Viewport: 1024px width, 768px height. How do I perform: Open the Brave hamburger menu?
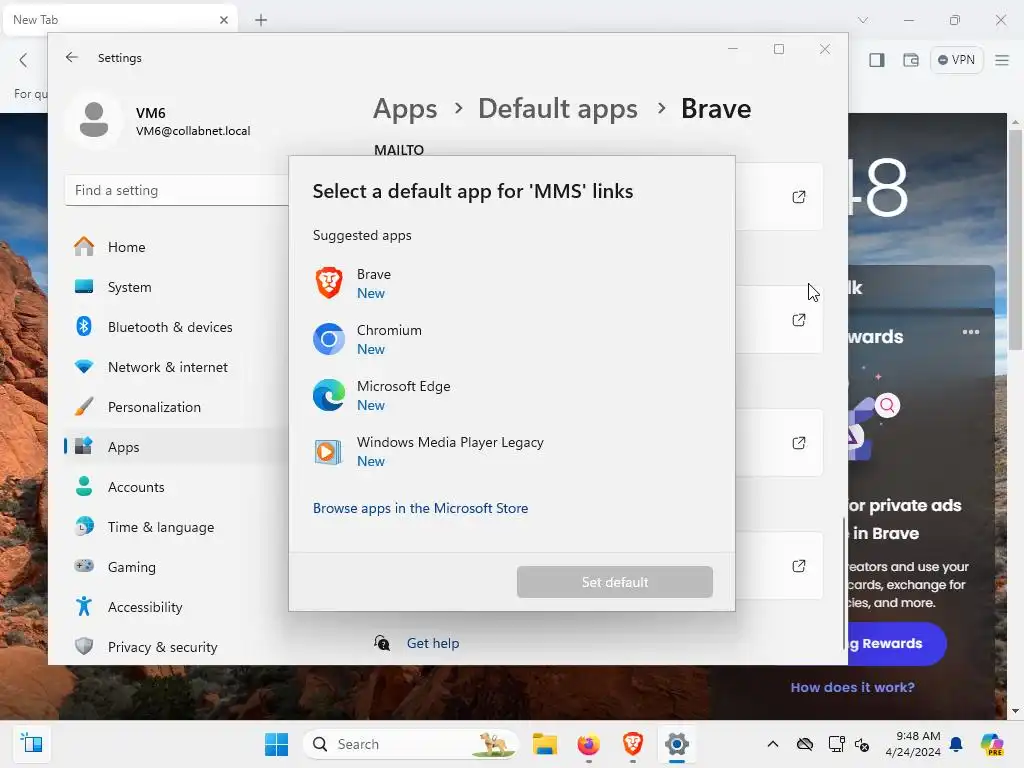(1002, 60)
